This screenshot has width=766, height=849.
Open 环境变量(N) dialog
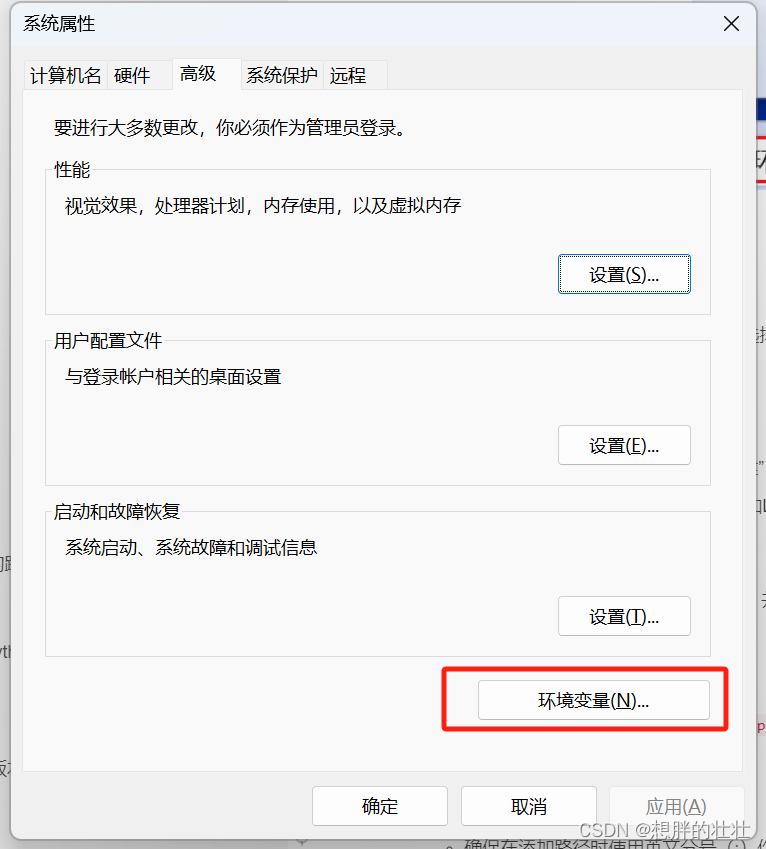click(593, 700)
